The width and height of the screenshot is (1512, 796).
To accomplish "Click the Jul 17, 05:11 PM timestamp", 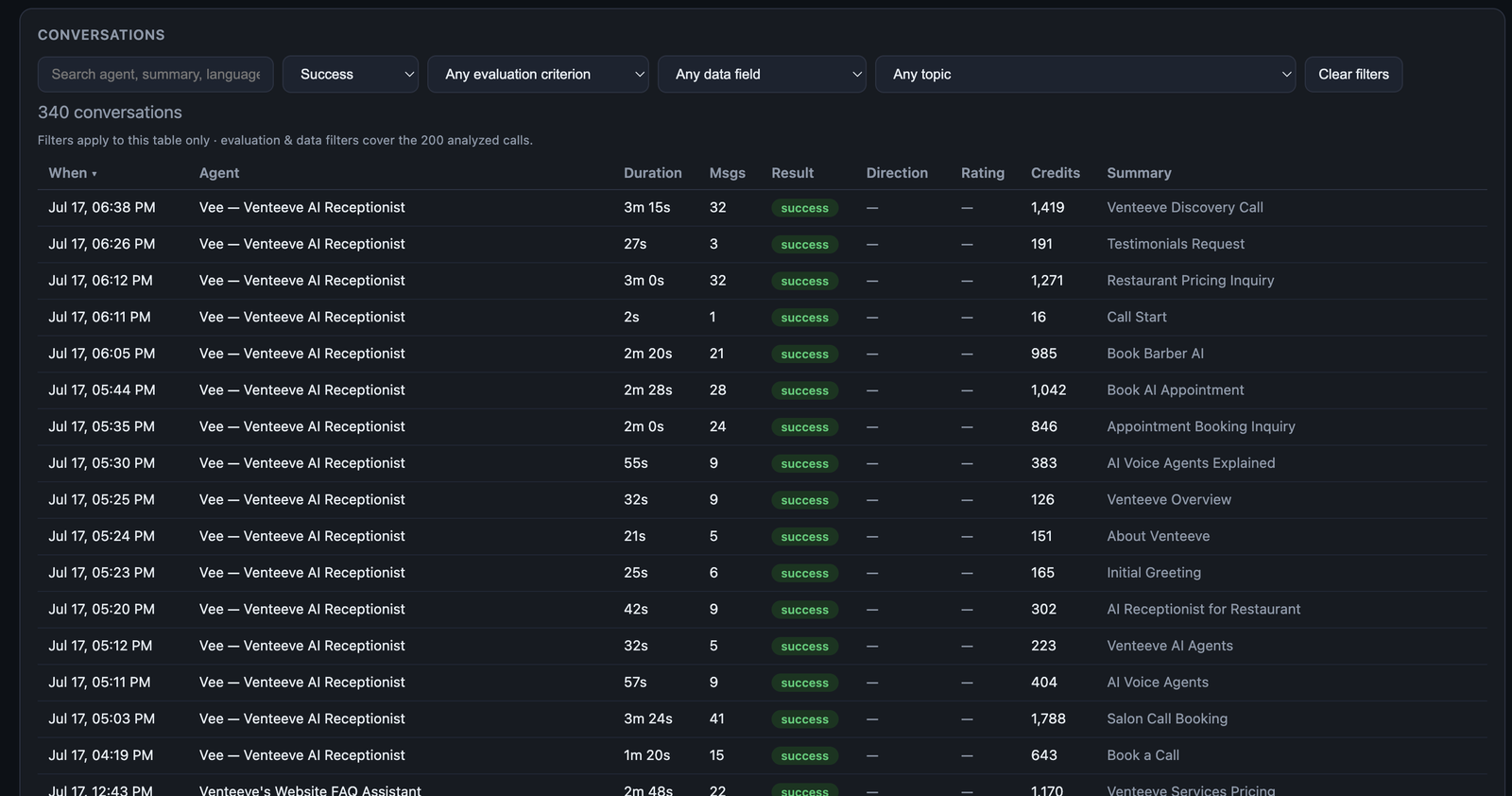I will pos(99,683).
